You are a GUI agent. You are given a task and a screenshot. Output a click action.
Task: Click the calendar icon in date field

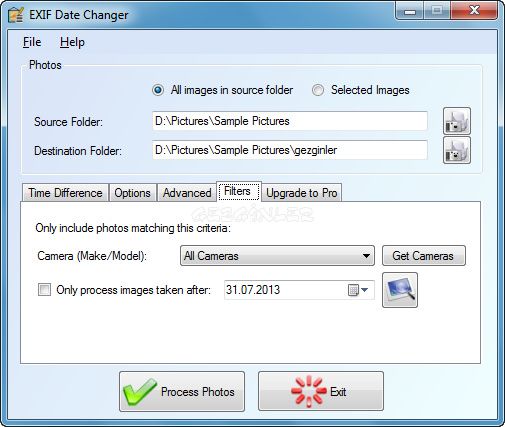click(x=353, y=290)
